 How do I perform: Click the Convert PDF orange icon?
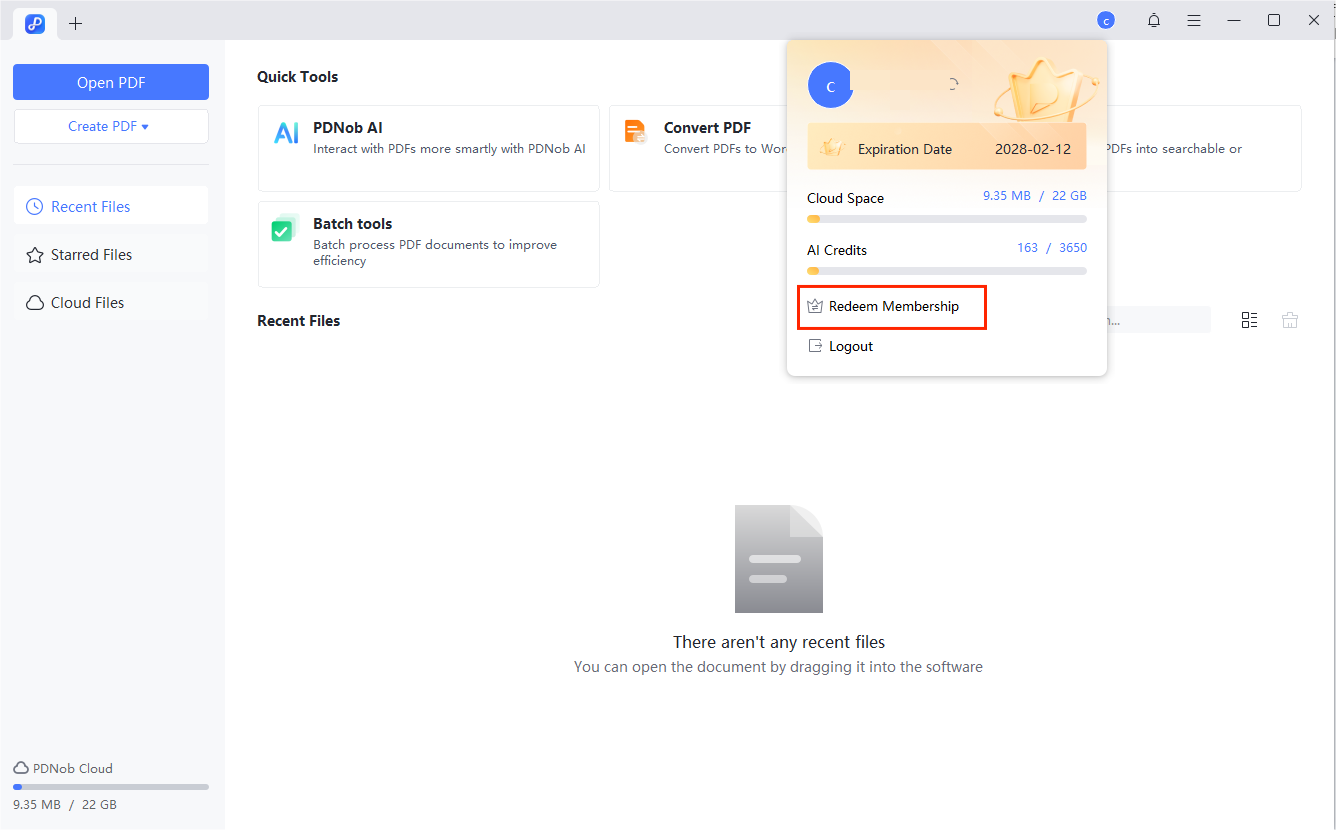[x=636, y=132]
